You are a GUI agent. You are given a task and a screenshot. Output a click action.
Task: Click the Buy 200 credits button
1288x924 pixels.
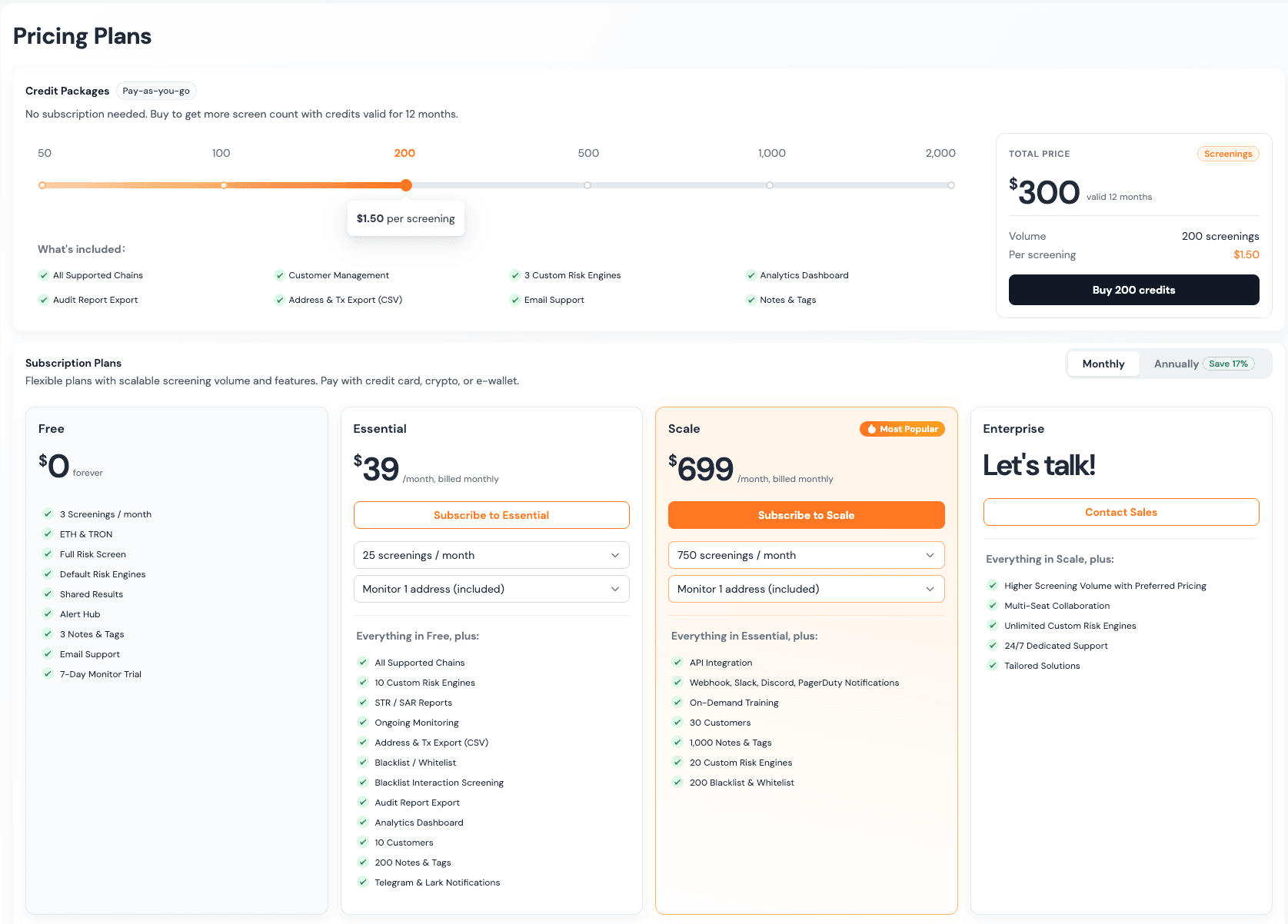click(1133, 290)
